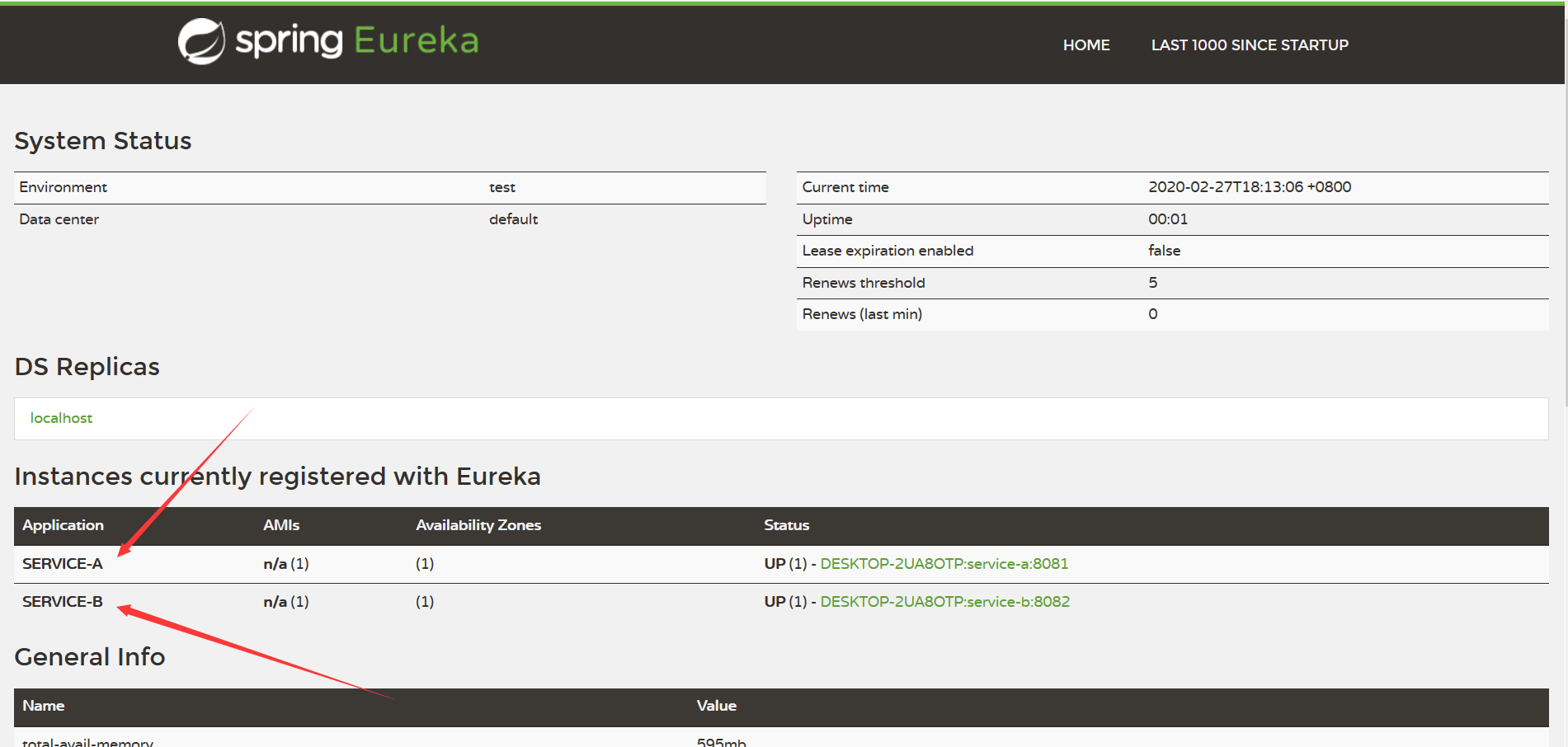Viewport: 1568px width, 747px height.
Task: Select the SERVICE-B application cell
Action: (x=63, y=602)
